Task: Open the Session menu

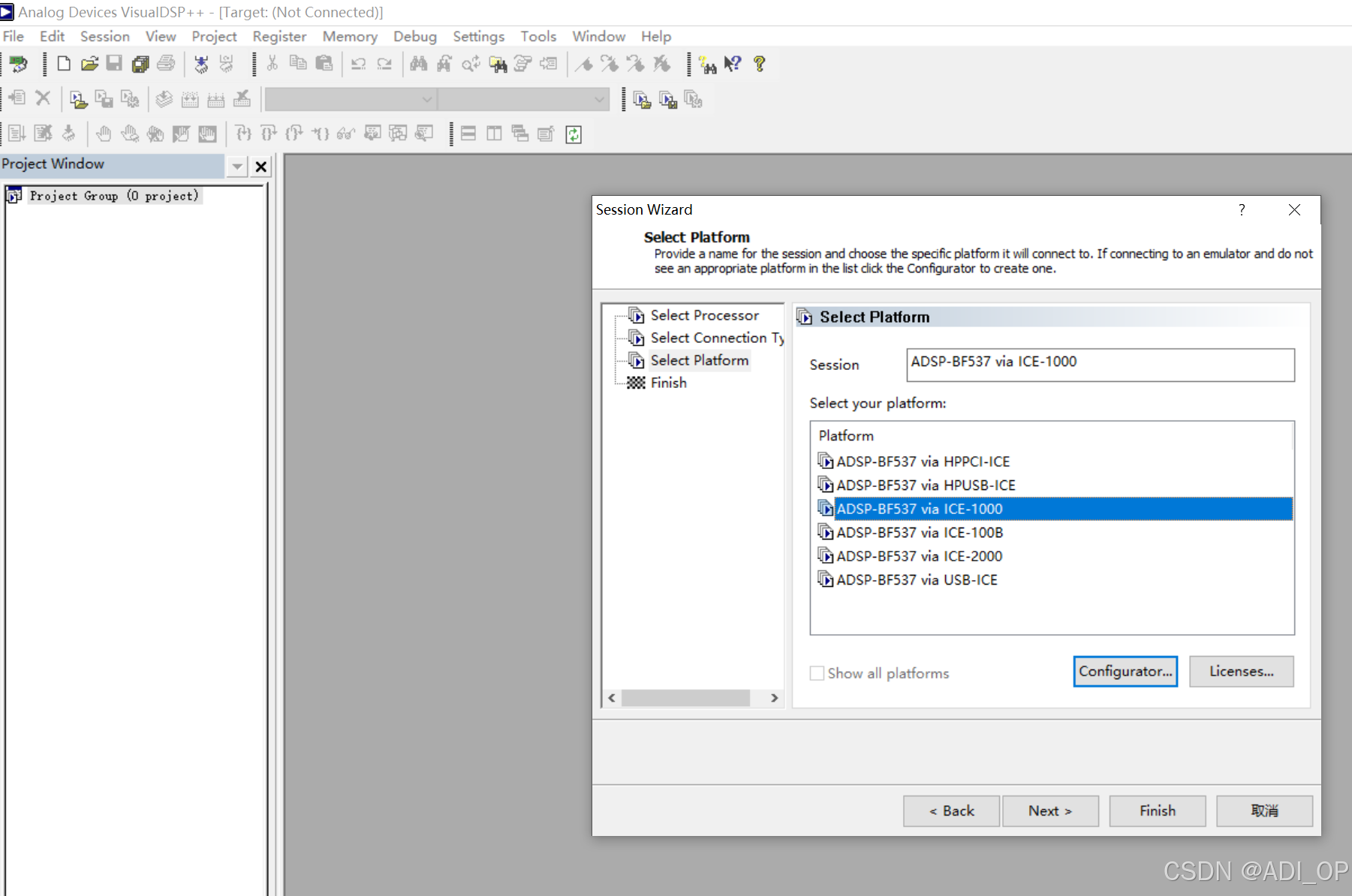Action: pos(105,36)
